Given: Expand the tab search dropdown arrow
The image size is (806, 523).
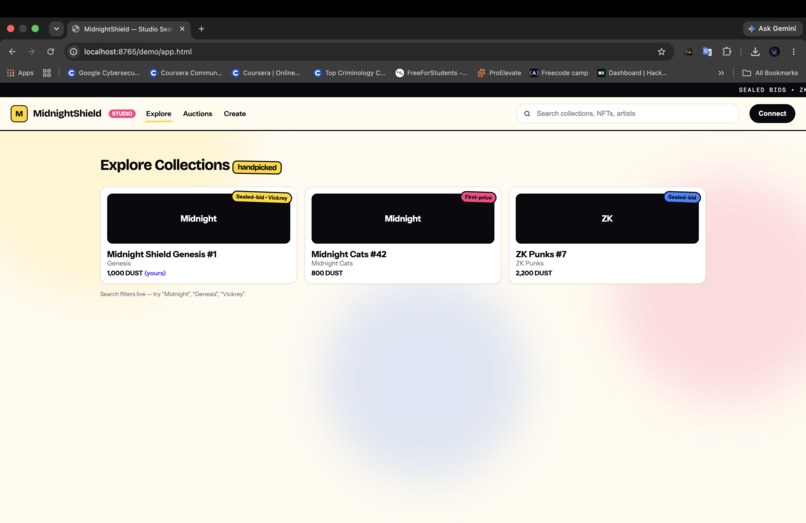Looking at the screenshot, I should (x=56, y=29).
